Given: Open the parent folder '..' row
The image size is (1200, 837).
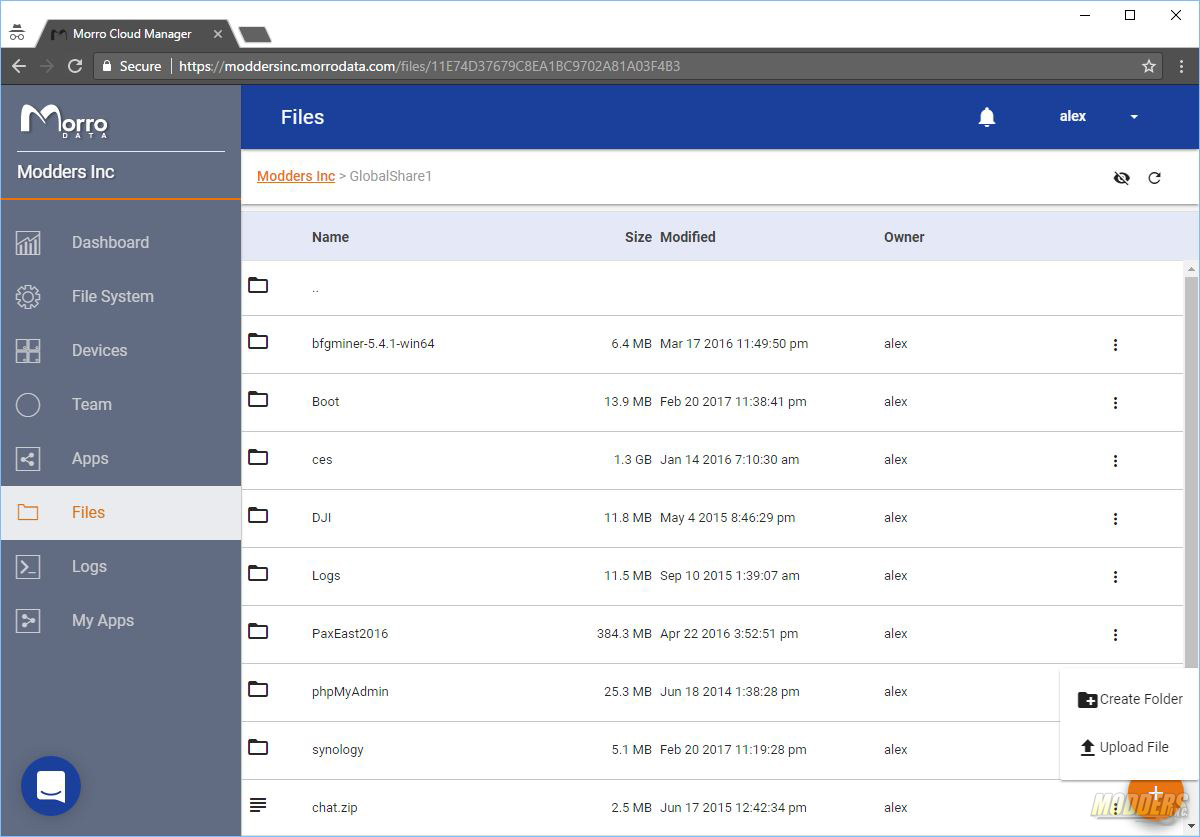Looking at the screenshot, I should tap(712, 288).
